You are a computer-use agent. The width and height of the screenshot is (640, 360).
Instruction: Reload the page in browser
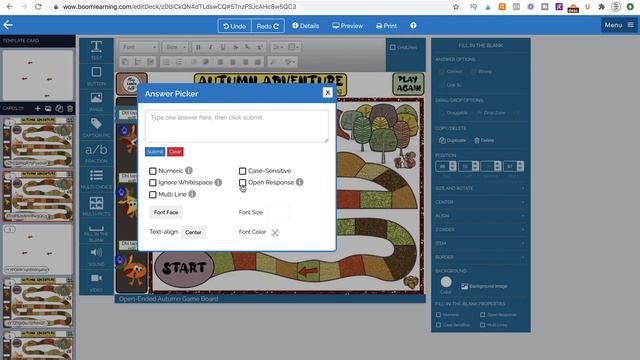38,7
